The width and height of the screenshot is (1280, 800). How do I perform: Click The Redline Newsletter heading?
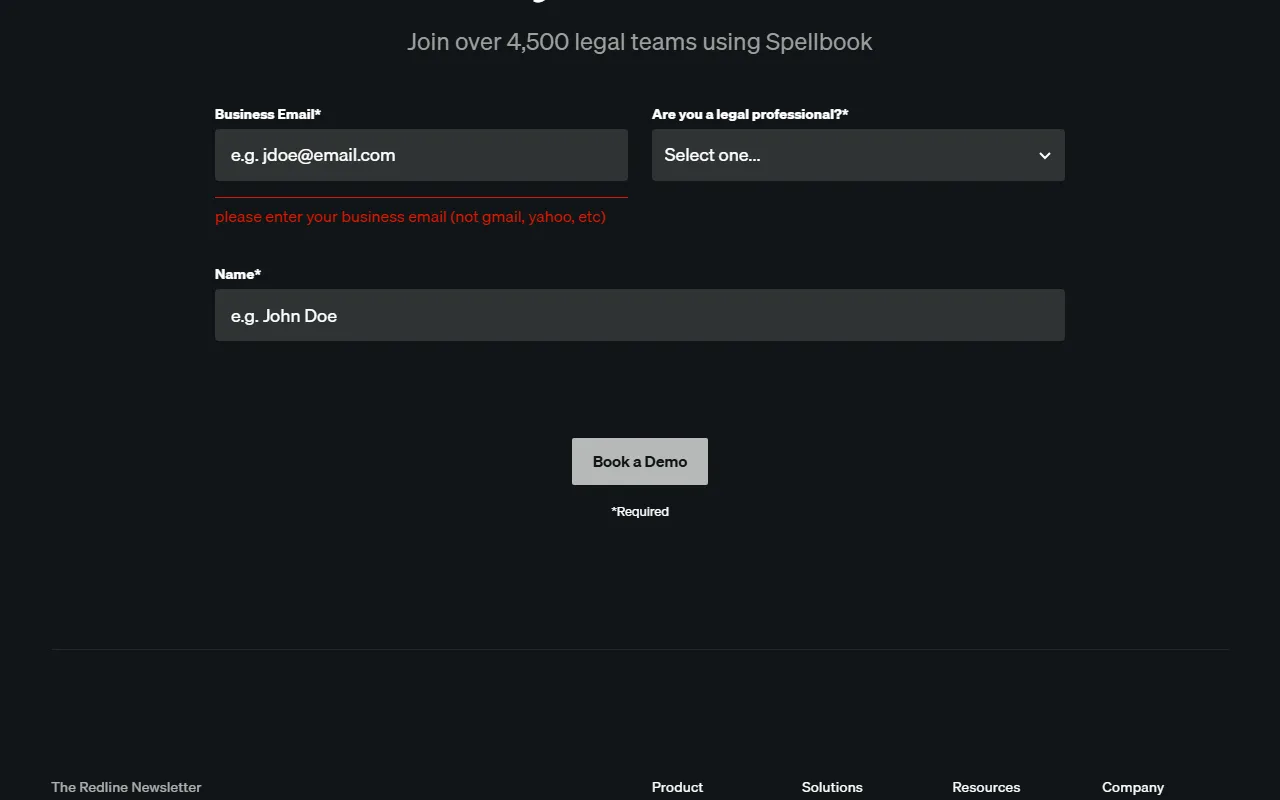coord(126,787)
